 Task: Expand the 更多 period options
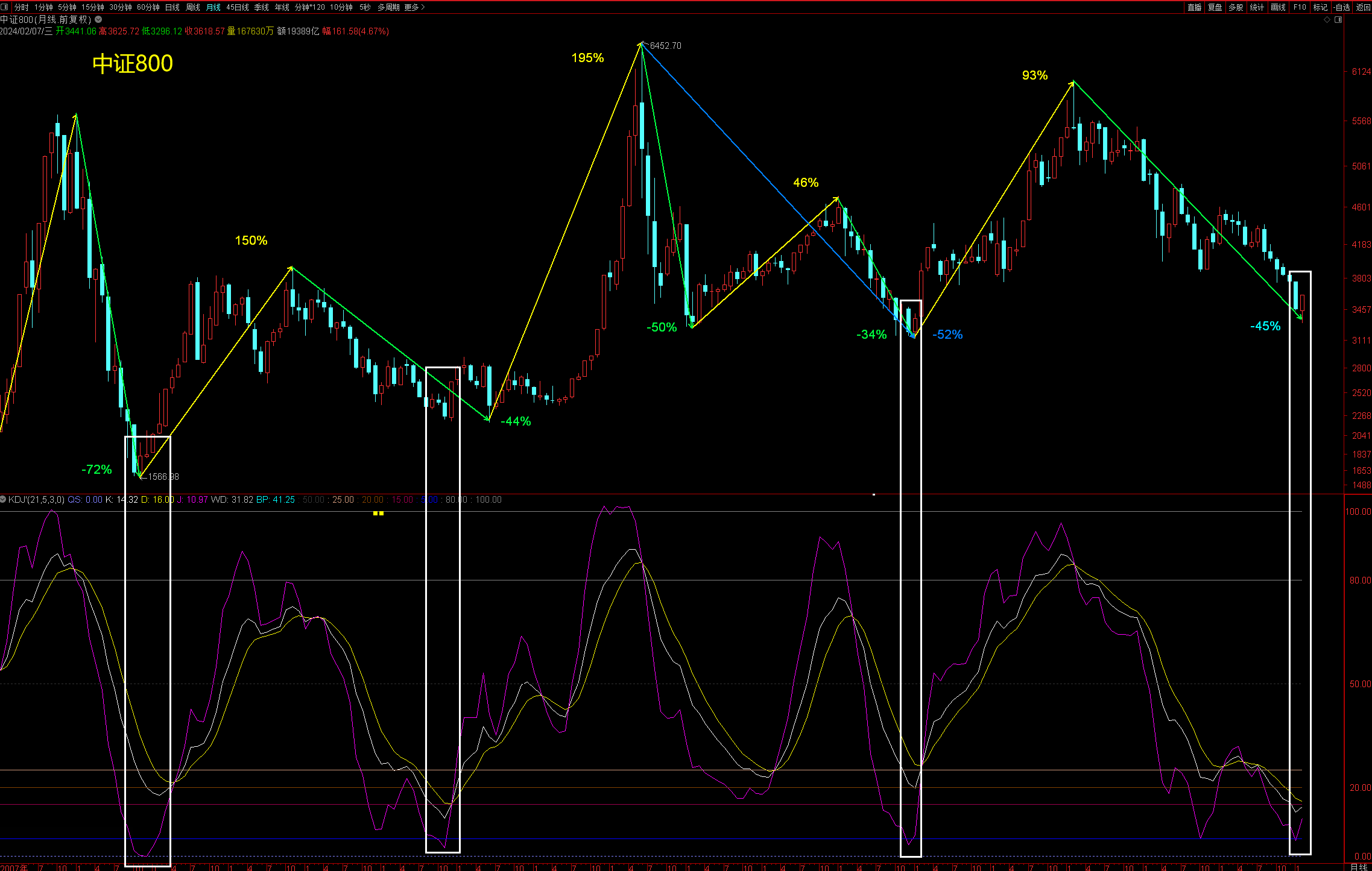point(414,7)
